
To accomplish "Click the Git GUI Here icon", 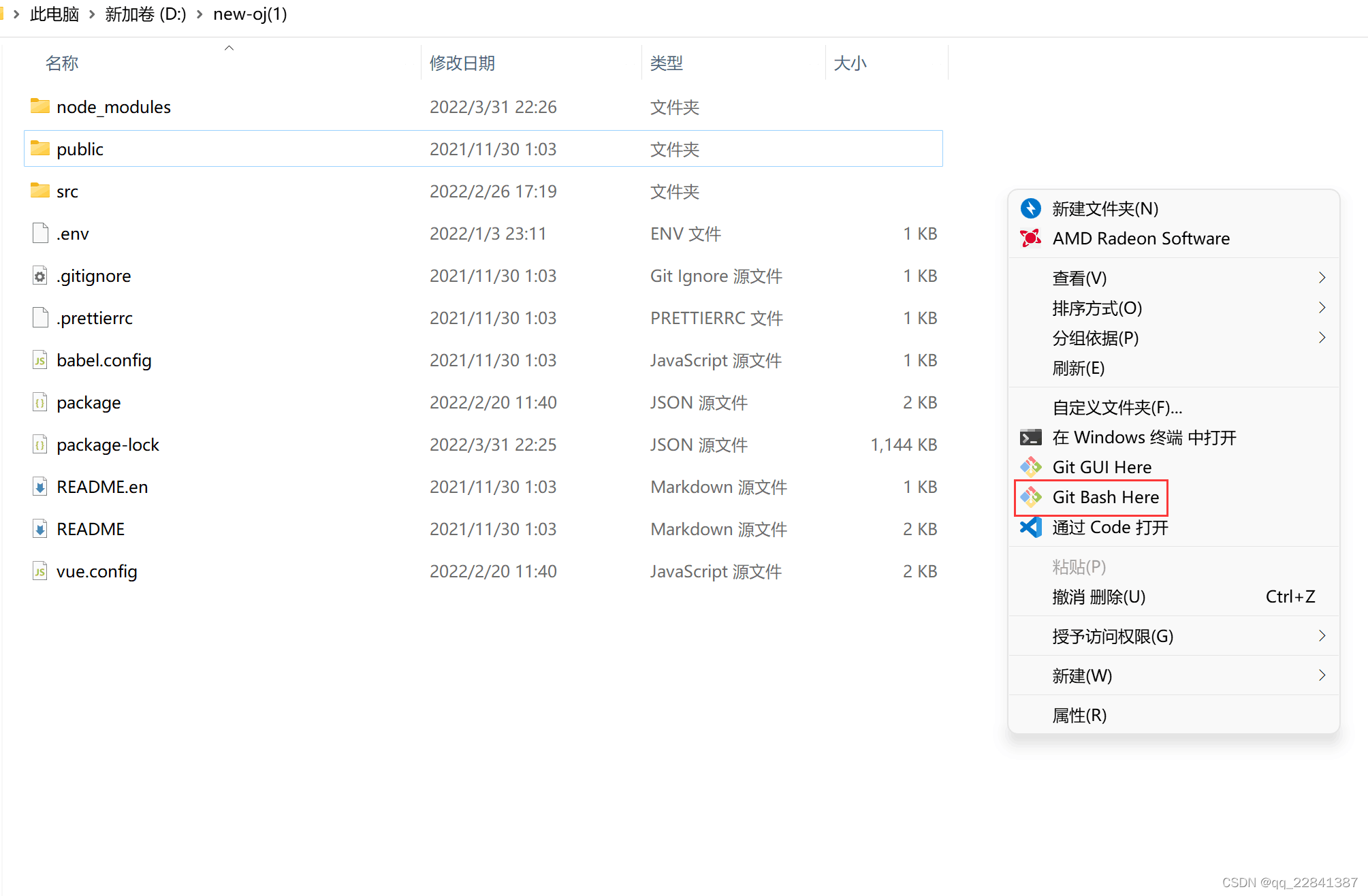I will (x=1030, y=466).
